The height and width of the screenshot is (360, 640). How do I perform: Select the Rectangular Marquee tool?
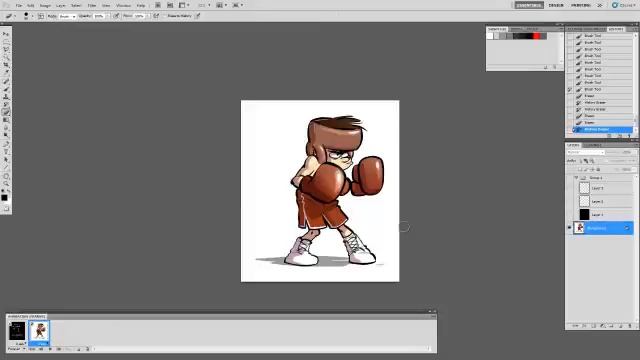(6, 42)
